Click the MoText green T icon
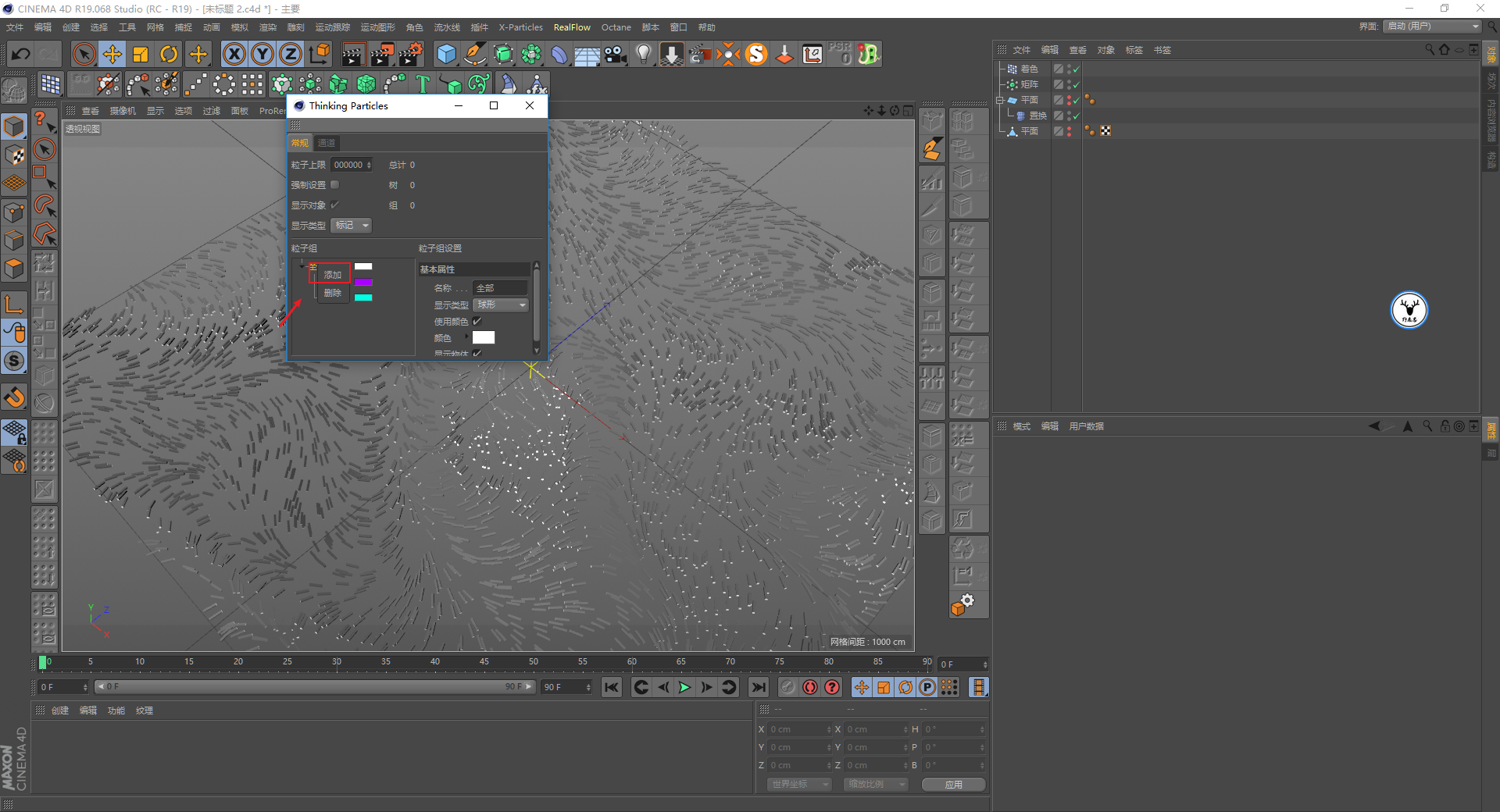1500x812 pixels. 423,84
